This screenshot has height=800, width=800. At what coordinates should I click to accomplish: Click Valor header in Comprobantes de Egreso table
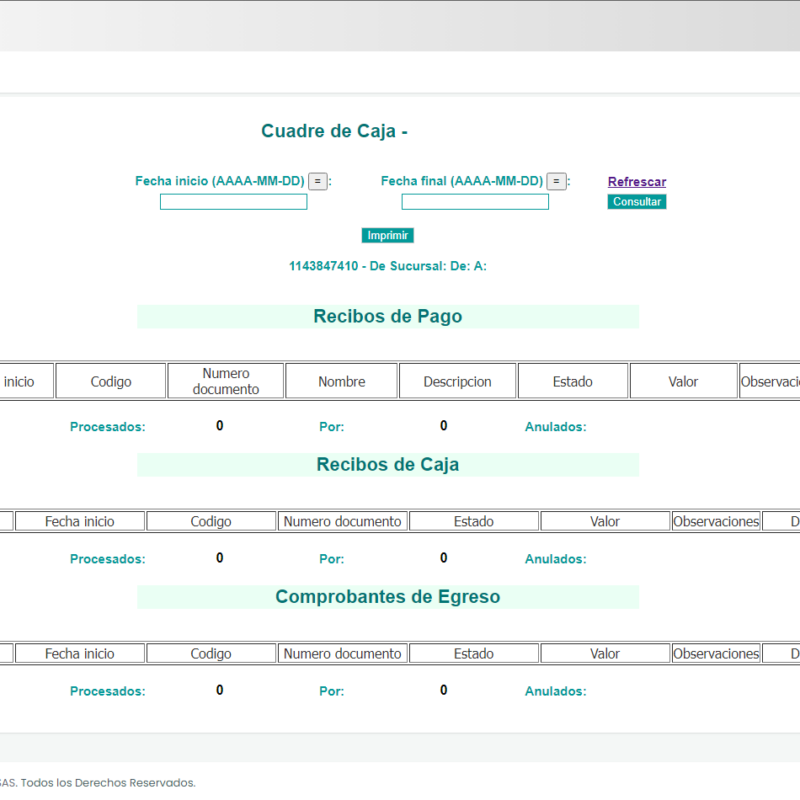[x=605, y=653]
